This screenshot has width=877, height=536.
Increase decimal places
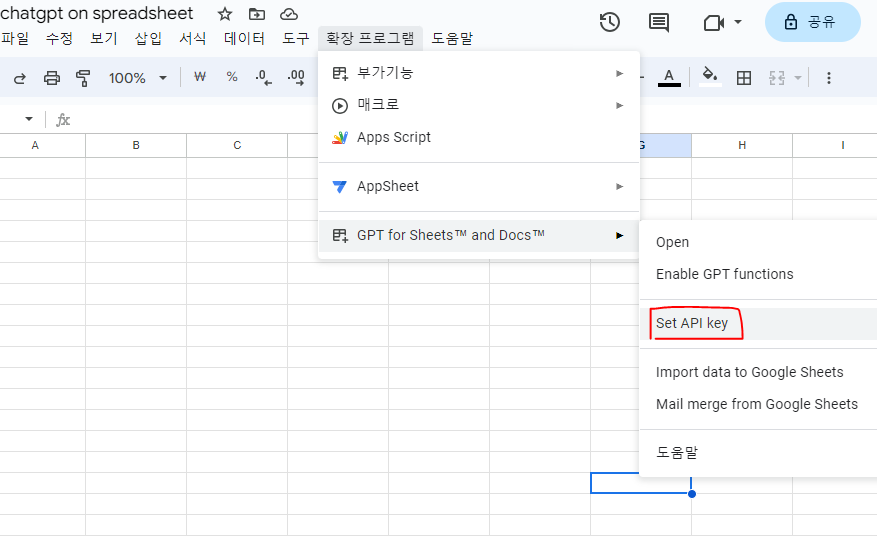(296, 77)
